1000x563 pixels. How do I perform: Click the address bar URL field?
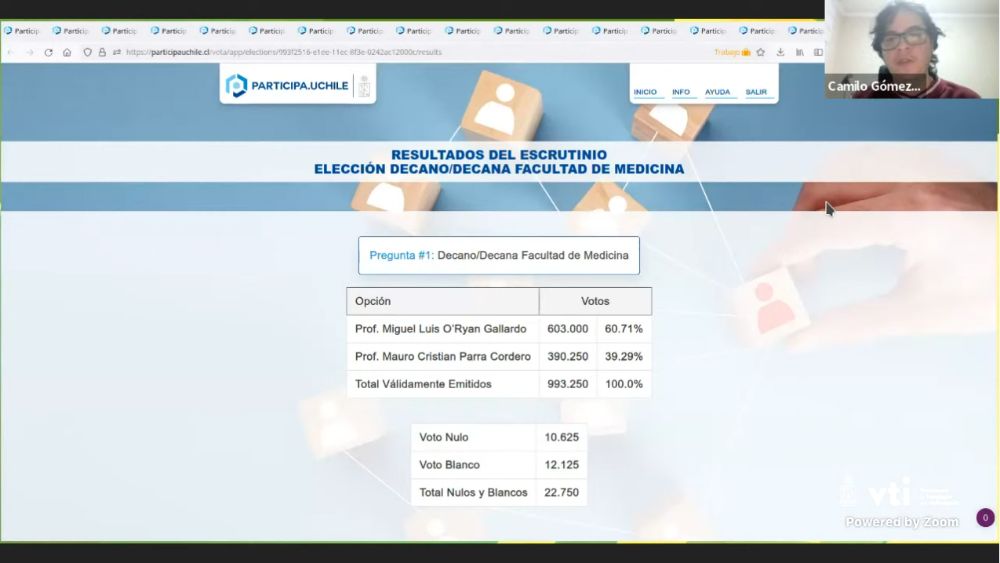click(400, 52)
